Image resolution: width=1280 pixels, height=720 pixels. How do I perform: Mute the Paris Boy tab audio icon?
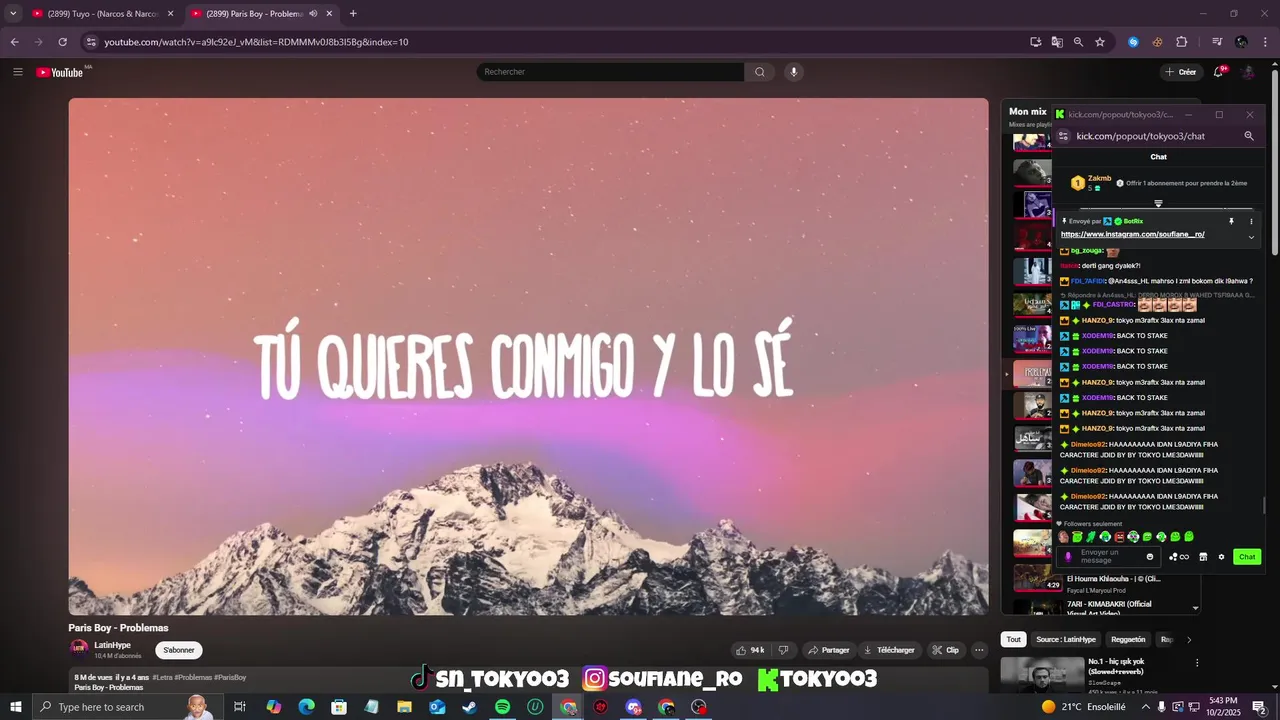click(x=313, y=14)
